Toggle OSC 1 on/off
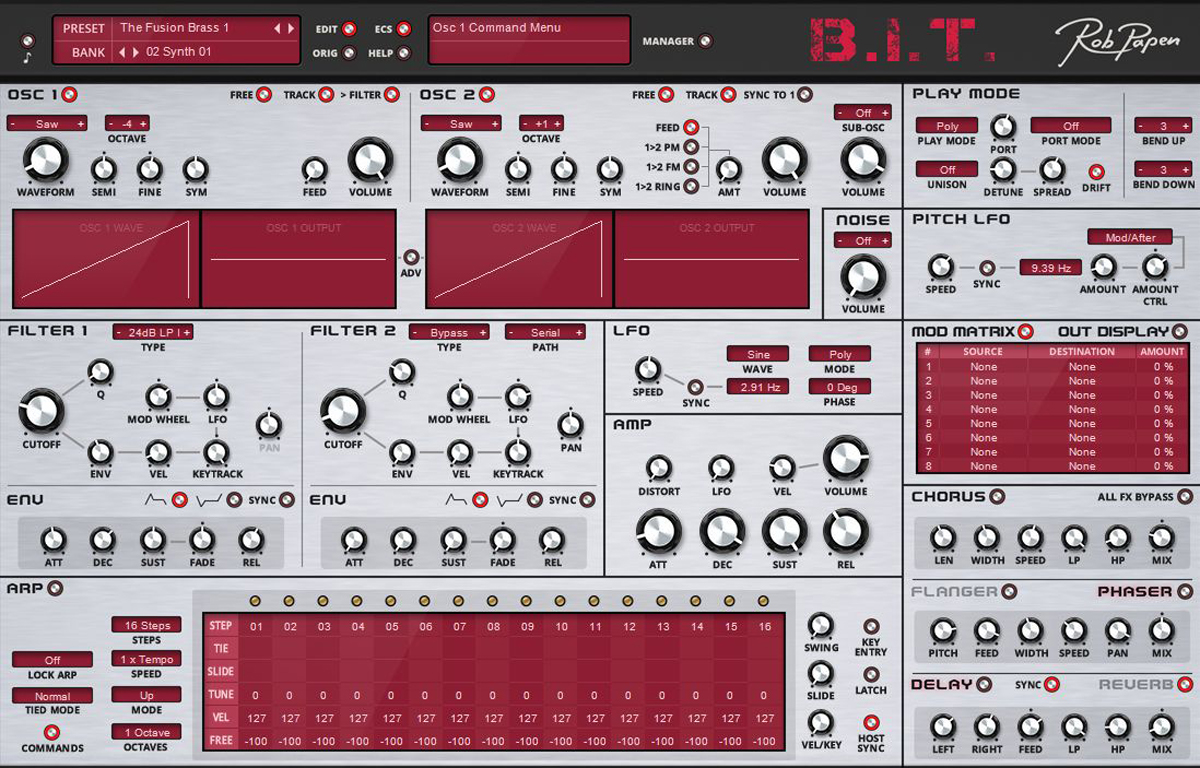This screenshot has width=1200, height=768. click(x=69, y=95)
